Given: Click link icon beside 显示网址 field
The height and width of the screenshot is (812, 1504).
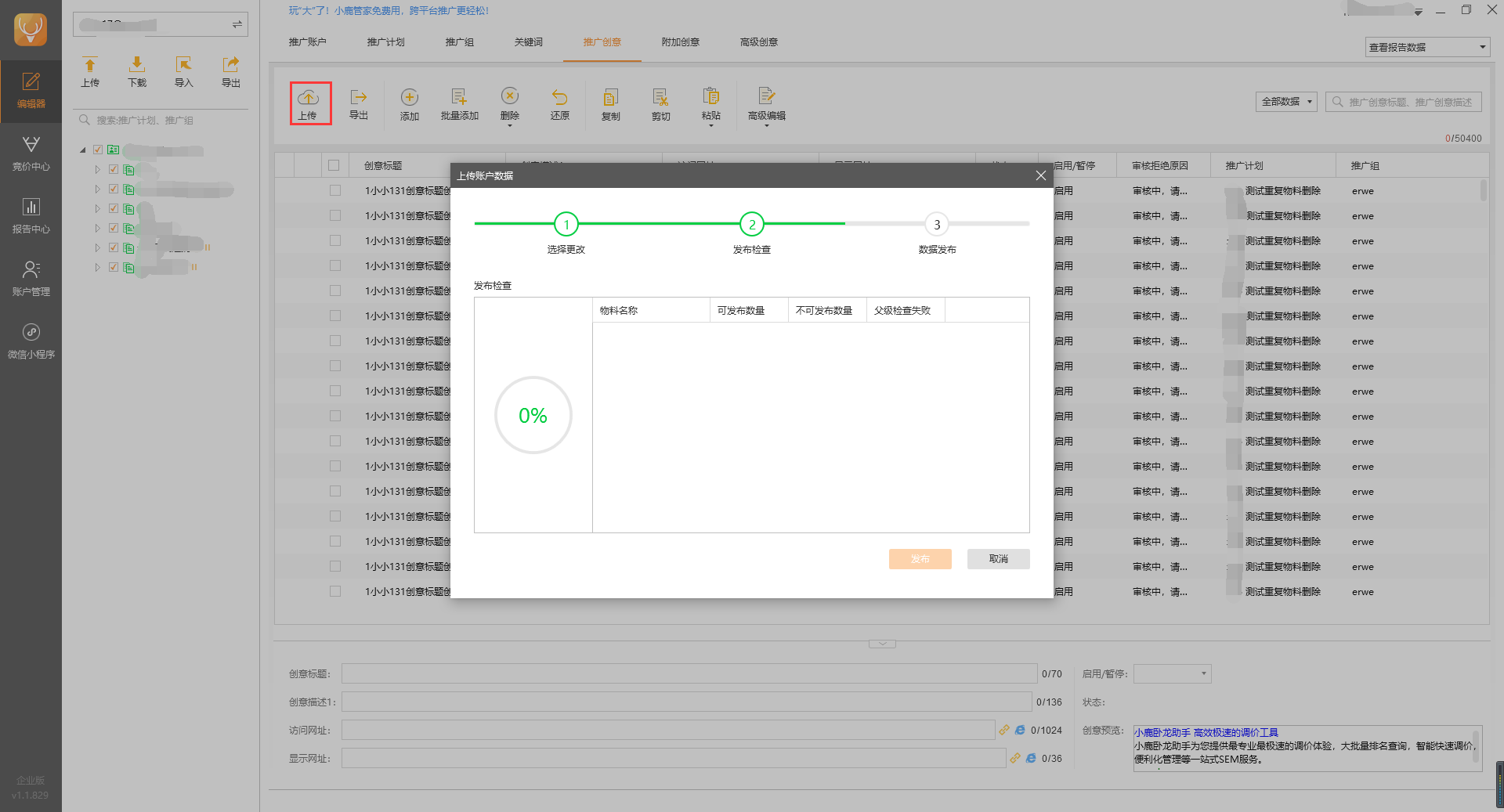Looking at the screenshot, I should 1015,758.
